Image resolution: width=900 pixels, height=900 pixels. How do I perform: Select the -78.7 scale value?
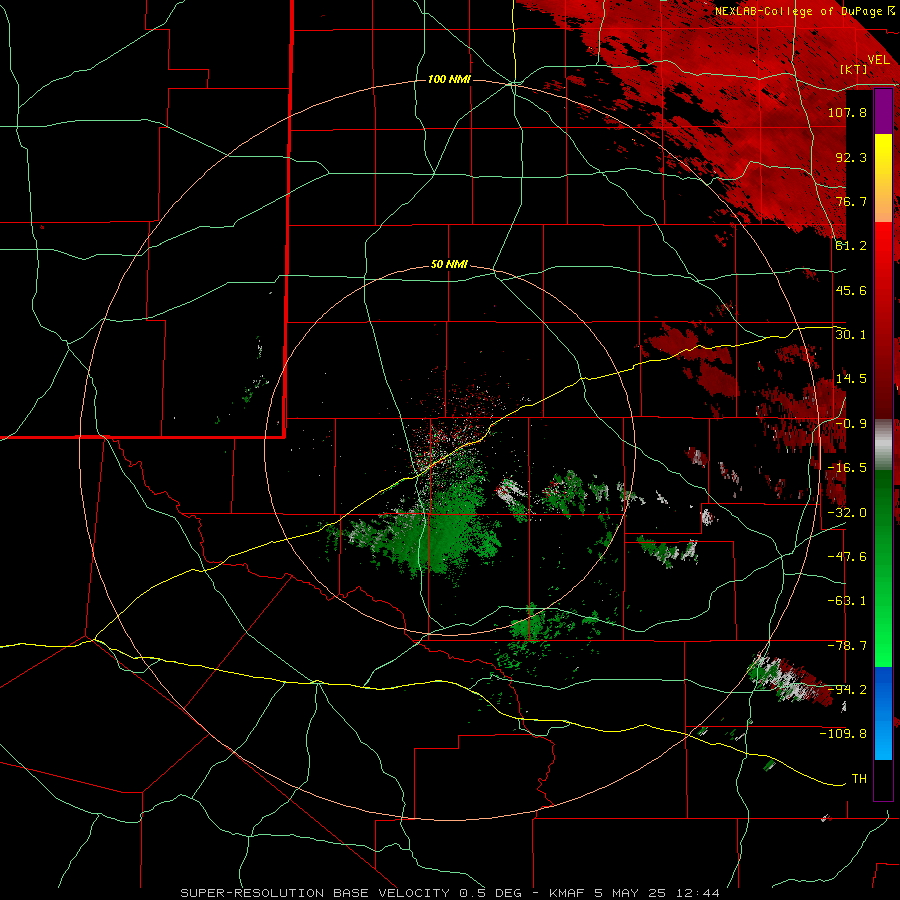pyautogui.click(x=847, y=646)
